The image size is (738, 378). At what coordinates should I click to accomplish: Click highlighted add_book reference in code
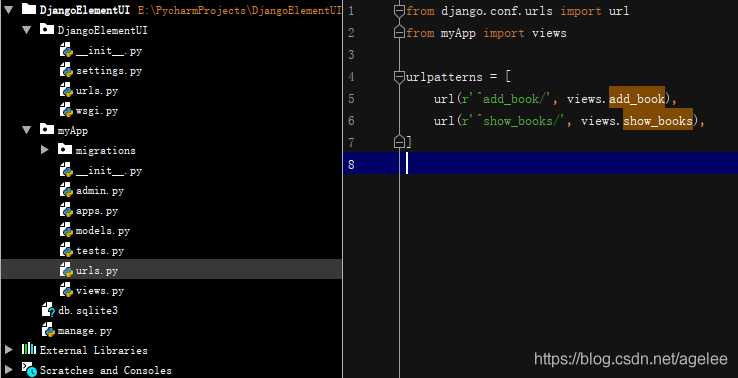pyautogui.click(x=637, y=97)
